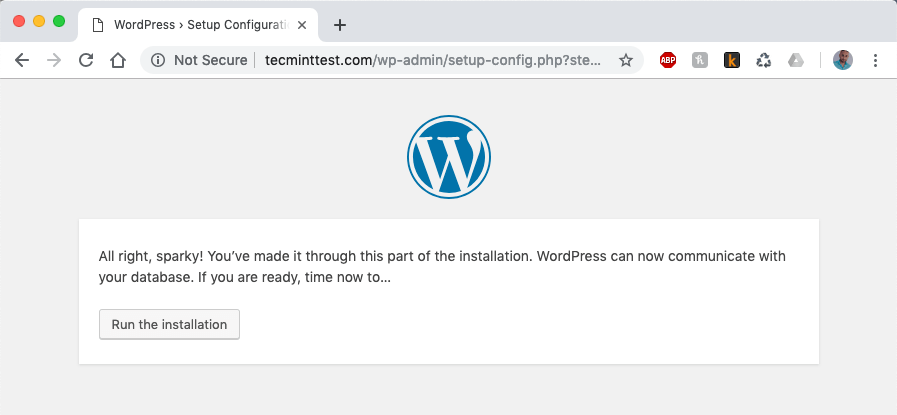
Task: Click the WordPress logo
Action: [x=449, y=156]
